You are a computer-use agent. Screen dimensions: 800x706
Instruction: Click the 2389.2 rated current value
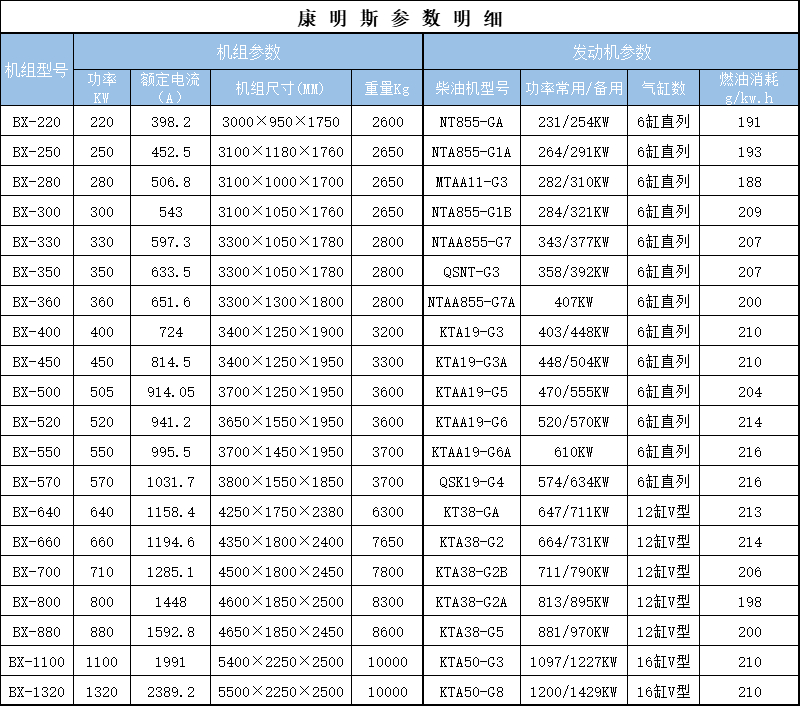(170, 692)
